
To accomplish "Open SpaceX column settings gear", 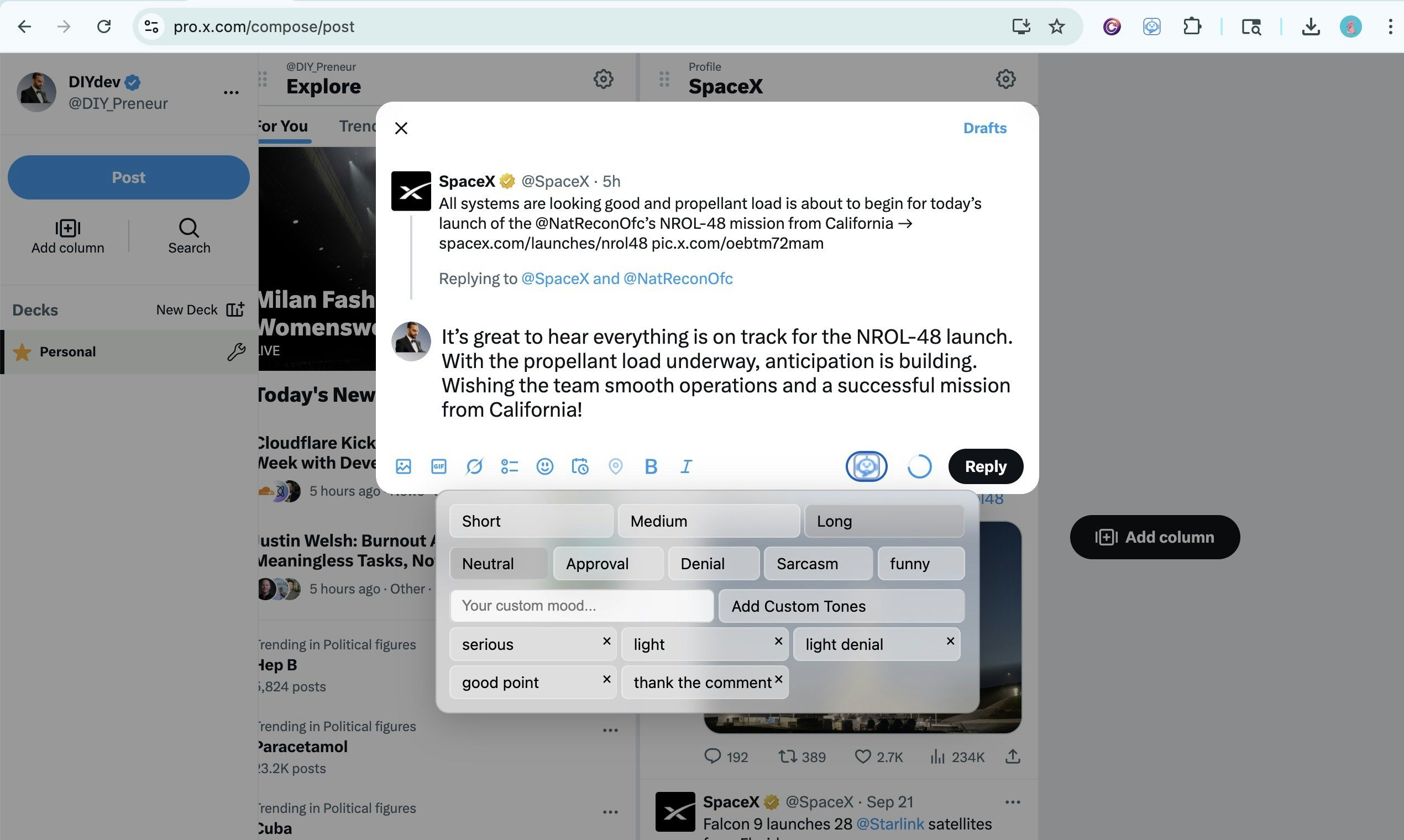I will pos(1005,78).
